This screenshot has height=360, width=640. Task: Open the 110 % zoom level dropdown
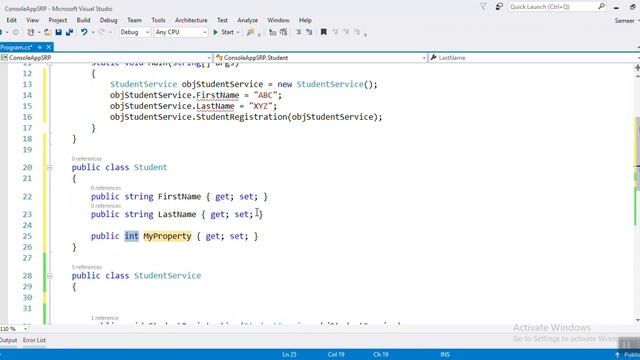point(14,329)
